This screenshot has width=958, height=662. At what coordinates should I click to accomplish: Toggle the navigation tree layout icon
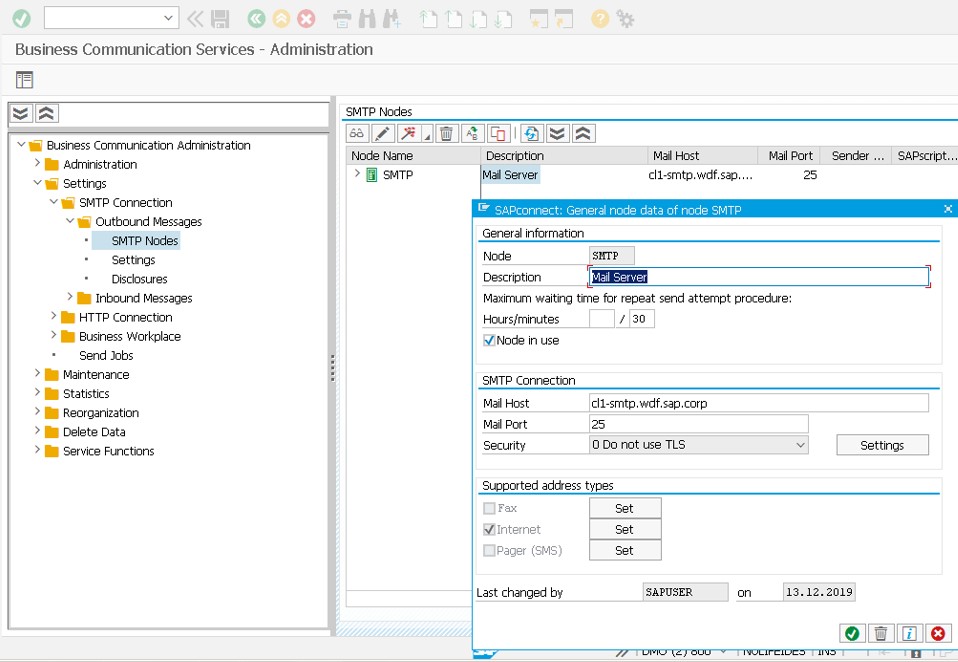(24, 80)
